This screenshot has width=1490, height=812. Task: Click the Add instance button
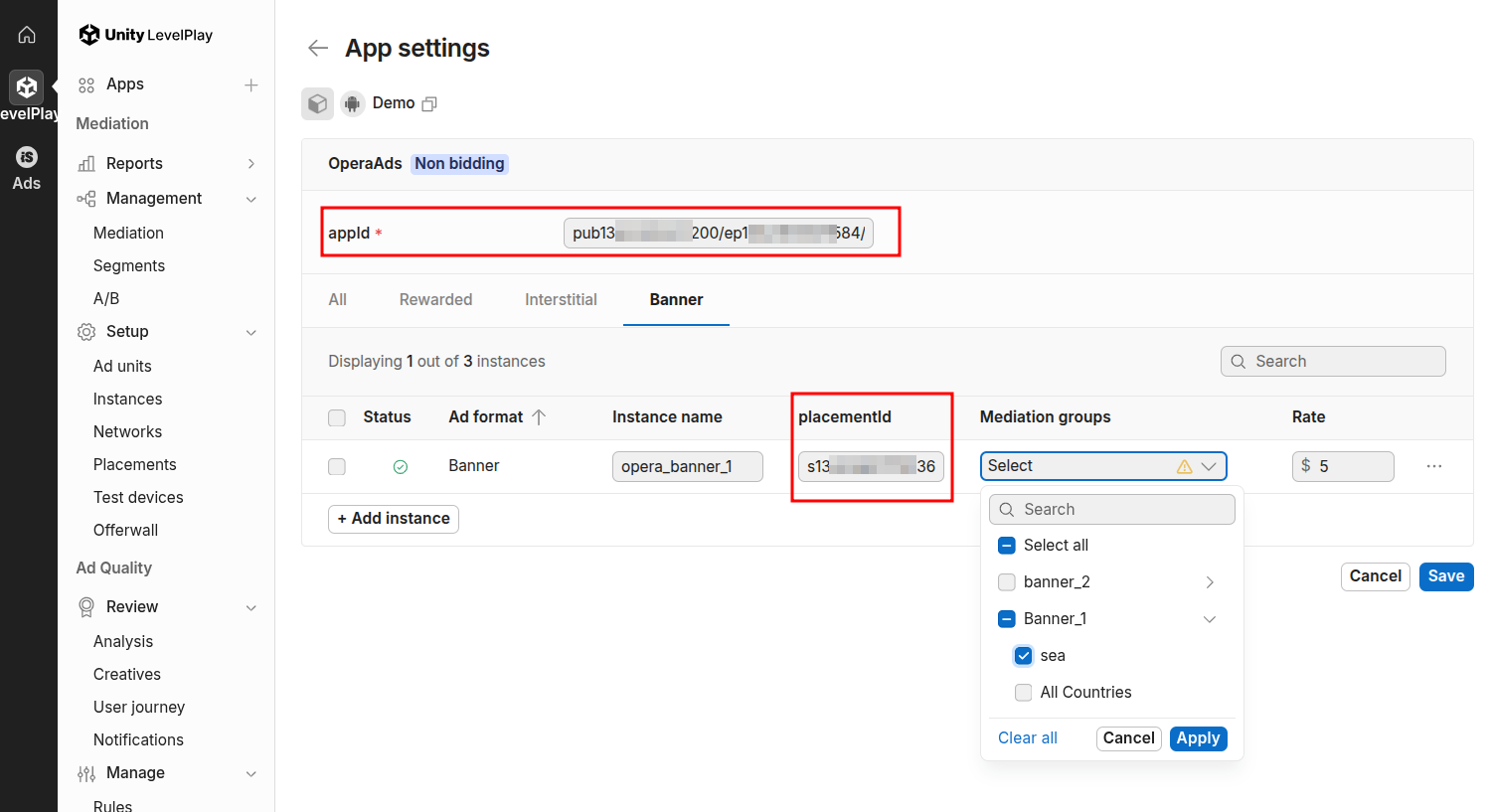(394, 519)
